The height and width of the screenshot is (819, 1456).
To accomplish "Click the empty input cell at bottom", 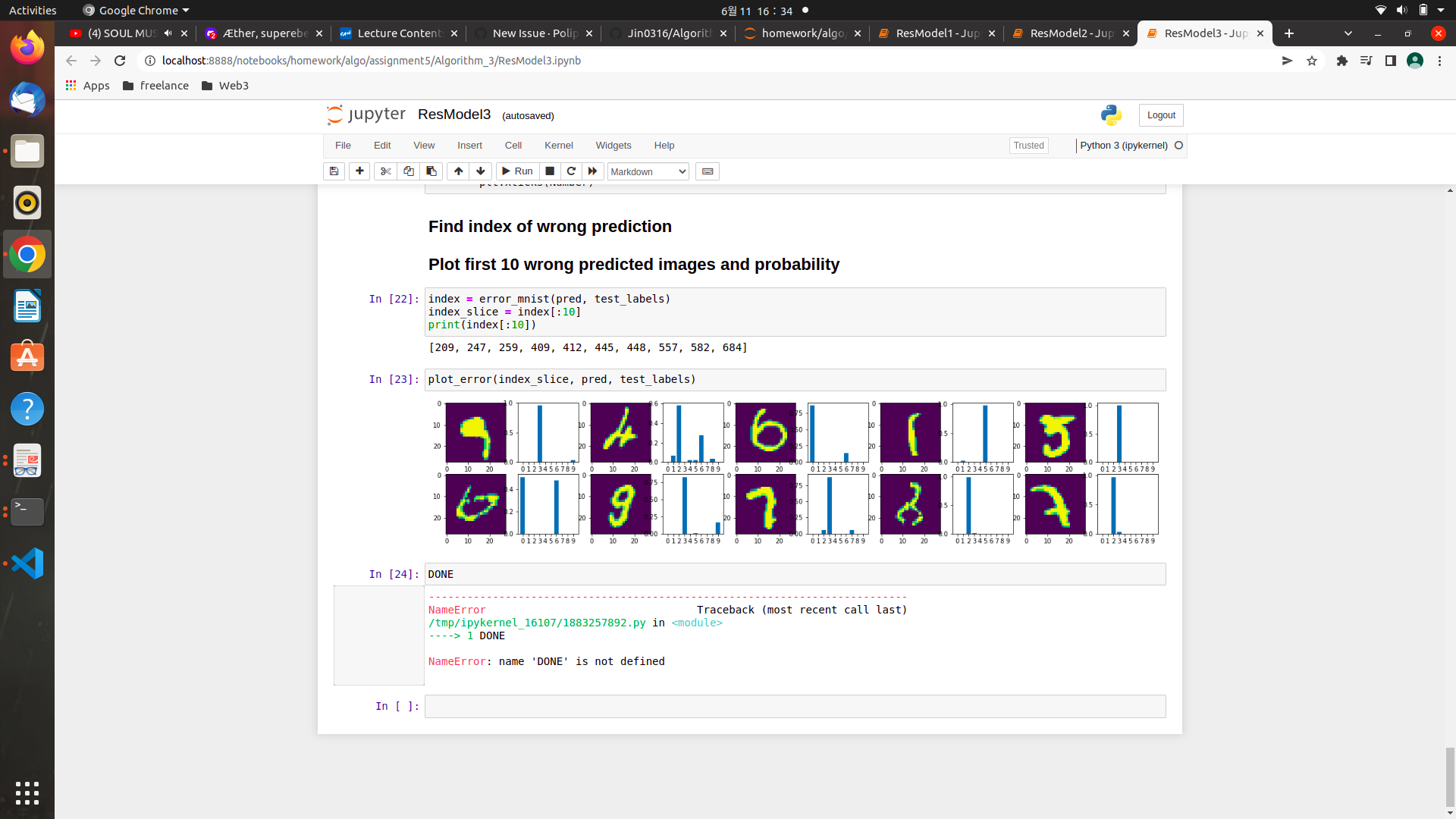I will [794, 706].
